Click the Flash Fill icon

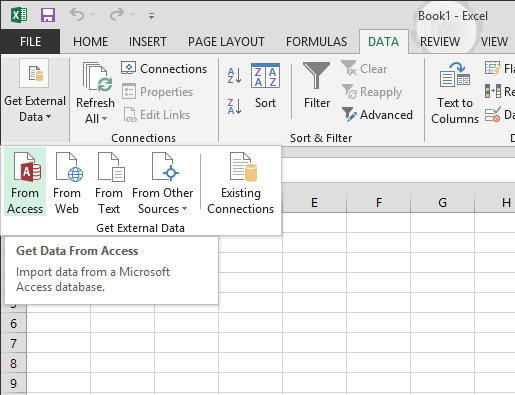pos(493,68)
